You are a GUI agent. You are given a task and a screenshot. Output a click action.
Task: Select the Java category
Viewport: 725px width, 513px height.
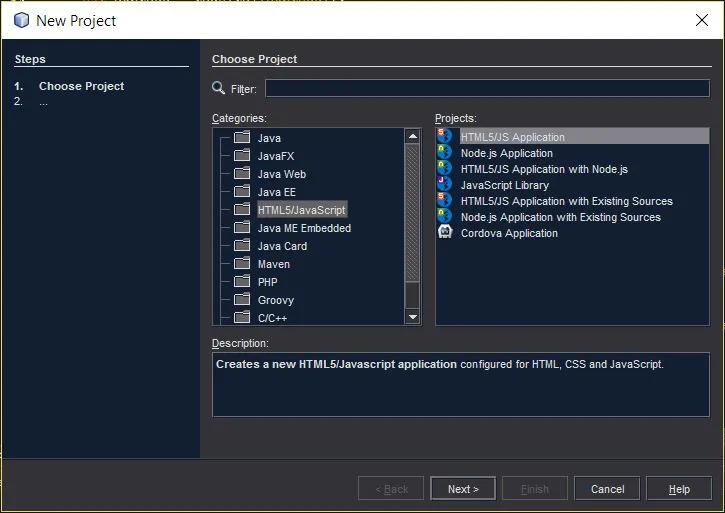[x=269, y=138]
